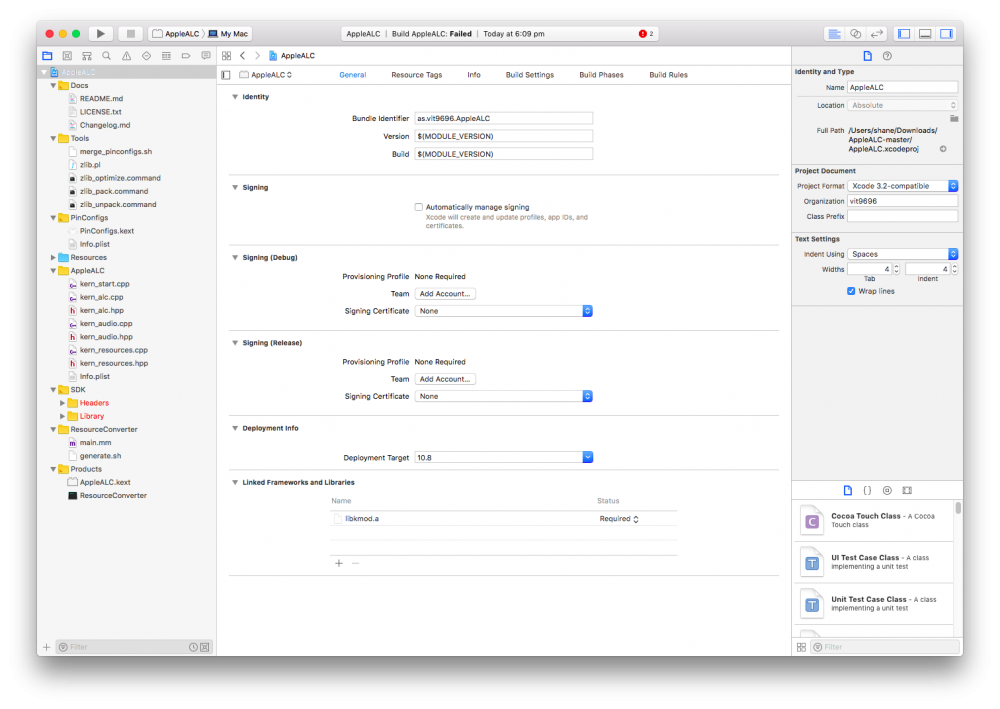Open the Test navigator diamond icon

tap(146, 56)
